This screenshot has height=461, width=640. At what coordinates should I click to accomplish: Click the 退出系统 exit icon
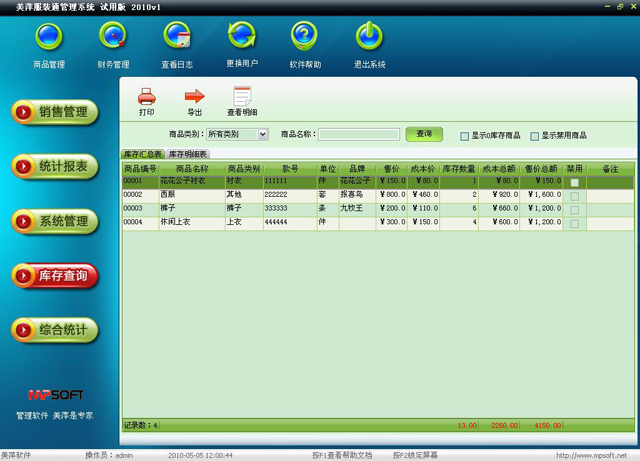pyautogui.click(x=369, y=40)
